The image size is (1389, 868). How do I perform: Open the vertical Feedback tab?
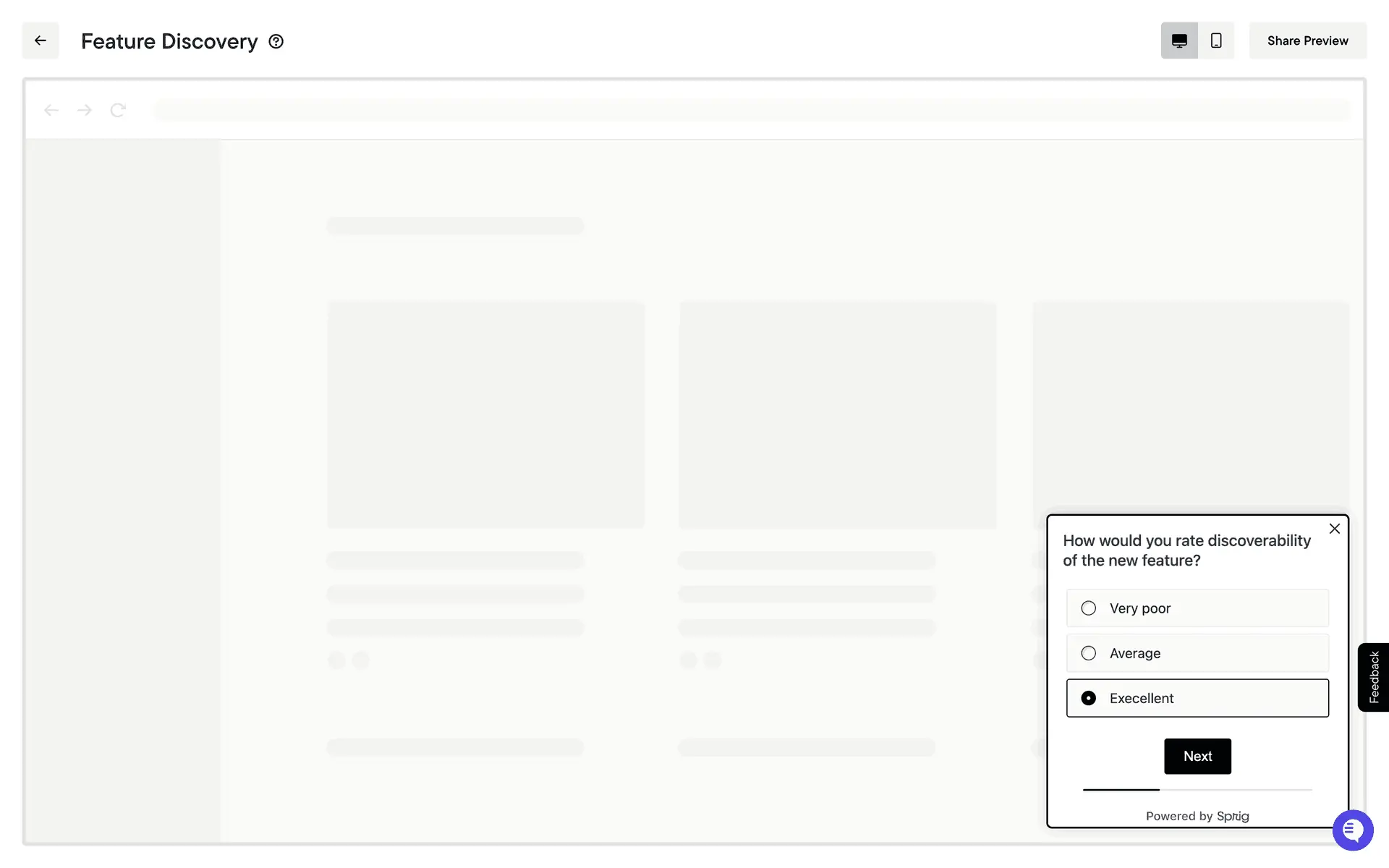pyautogui.click(x=1373, y=677)
